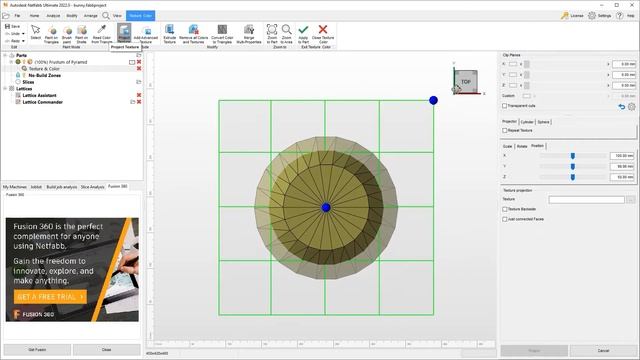Enable Transparent cuts checkbox

point(504,106)
